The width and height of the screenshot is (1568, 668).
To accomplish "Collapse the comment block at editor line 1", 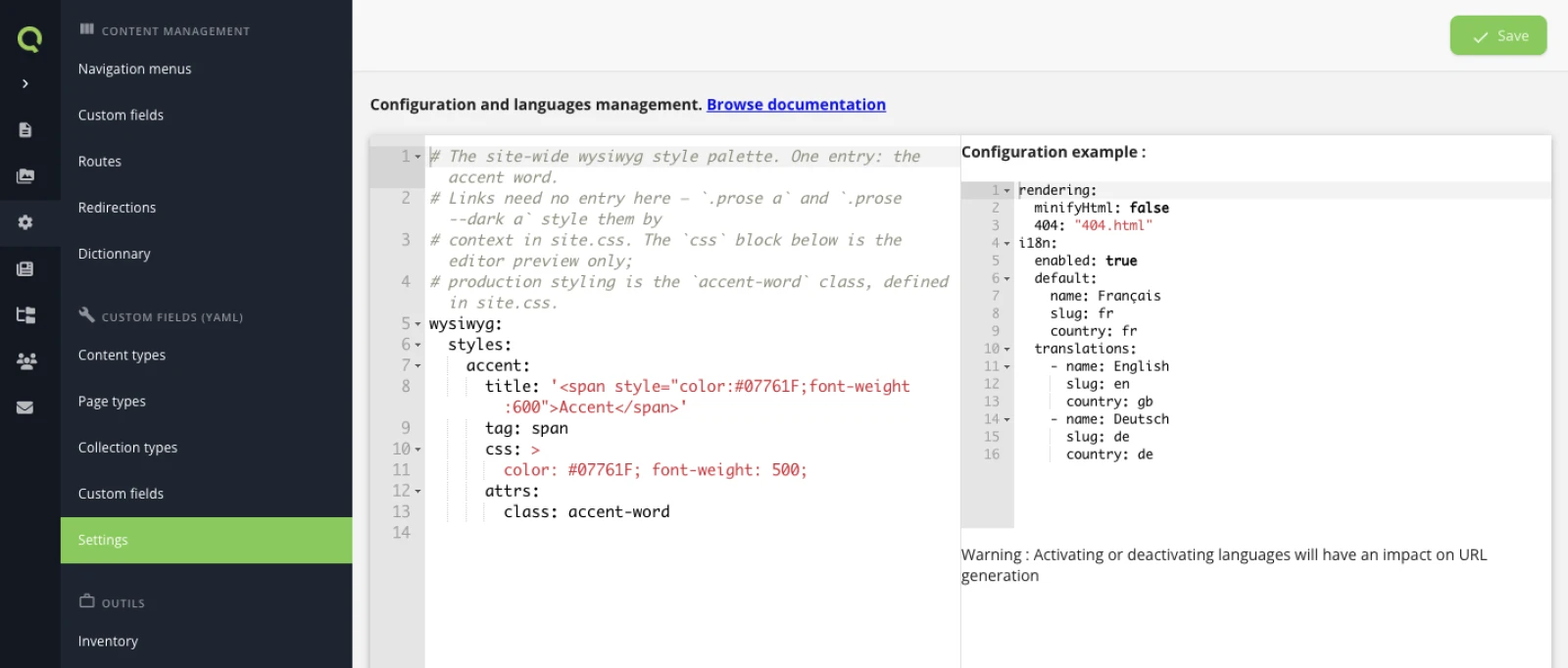I will click(x=418, y=157).
